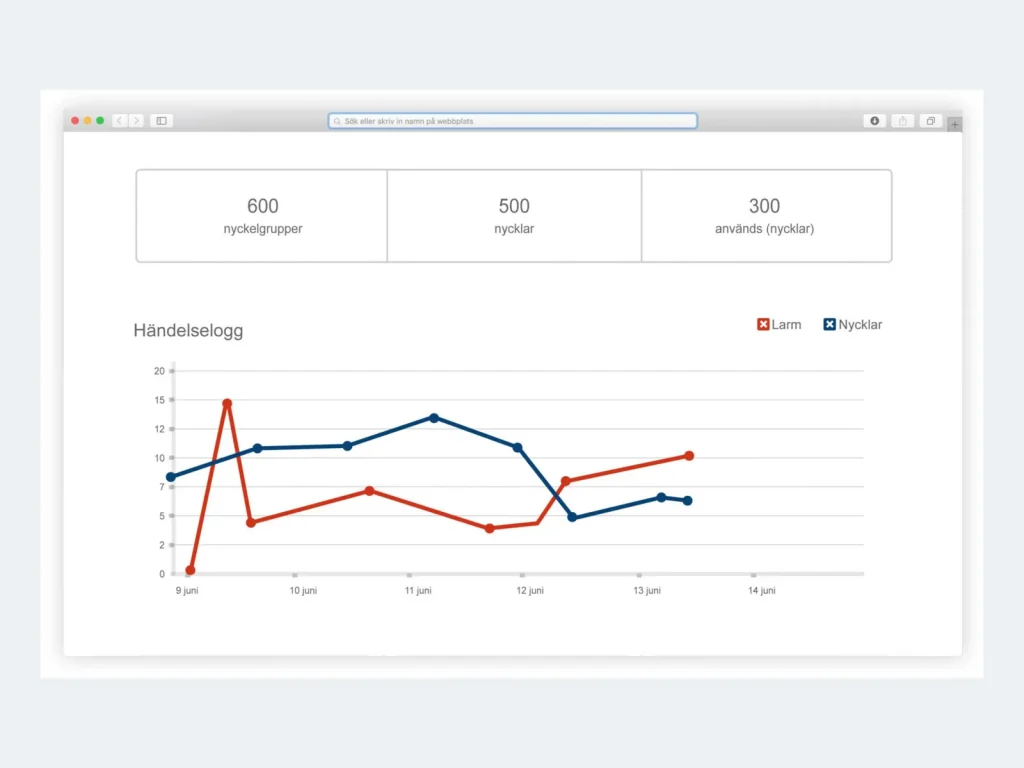Open the Safari downloads icon

[x=874, y=121]
